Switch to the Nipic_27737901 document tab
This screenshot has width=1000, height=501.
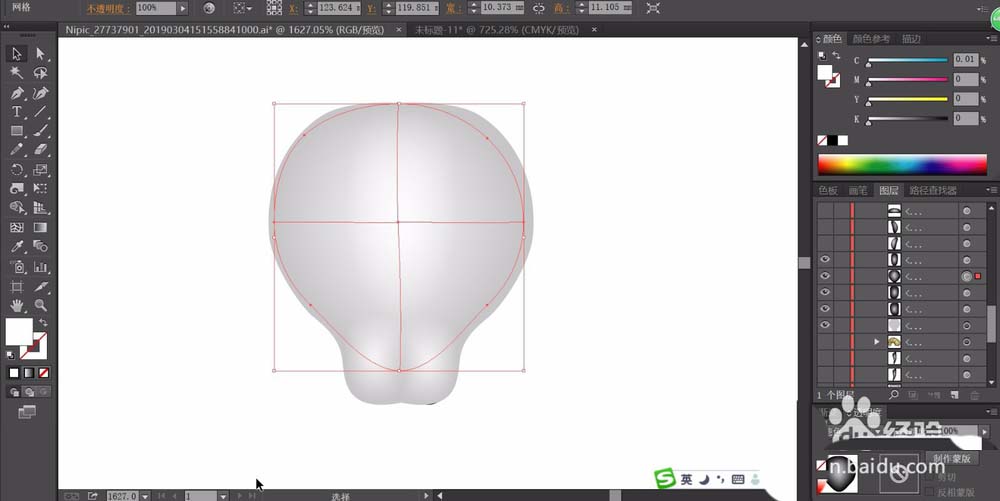[x=225, y=30]
